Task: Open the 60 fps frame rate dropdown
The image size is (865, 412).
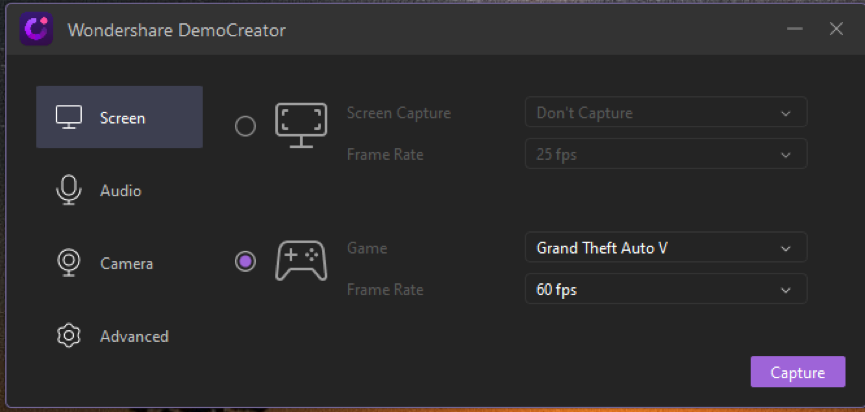Action: pyautogui.click(x=666, y=288)
